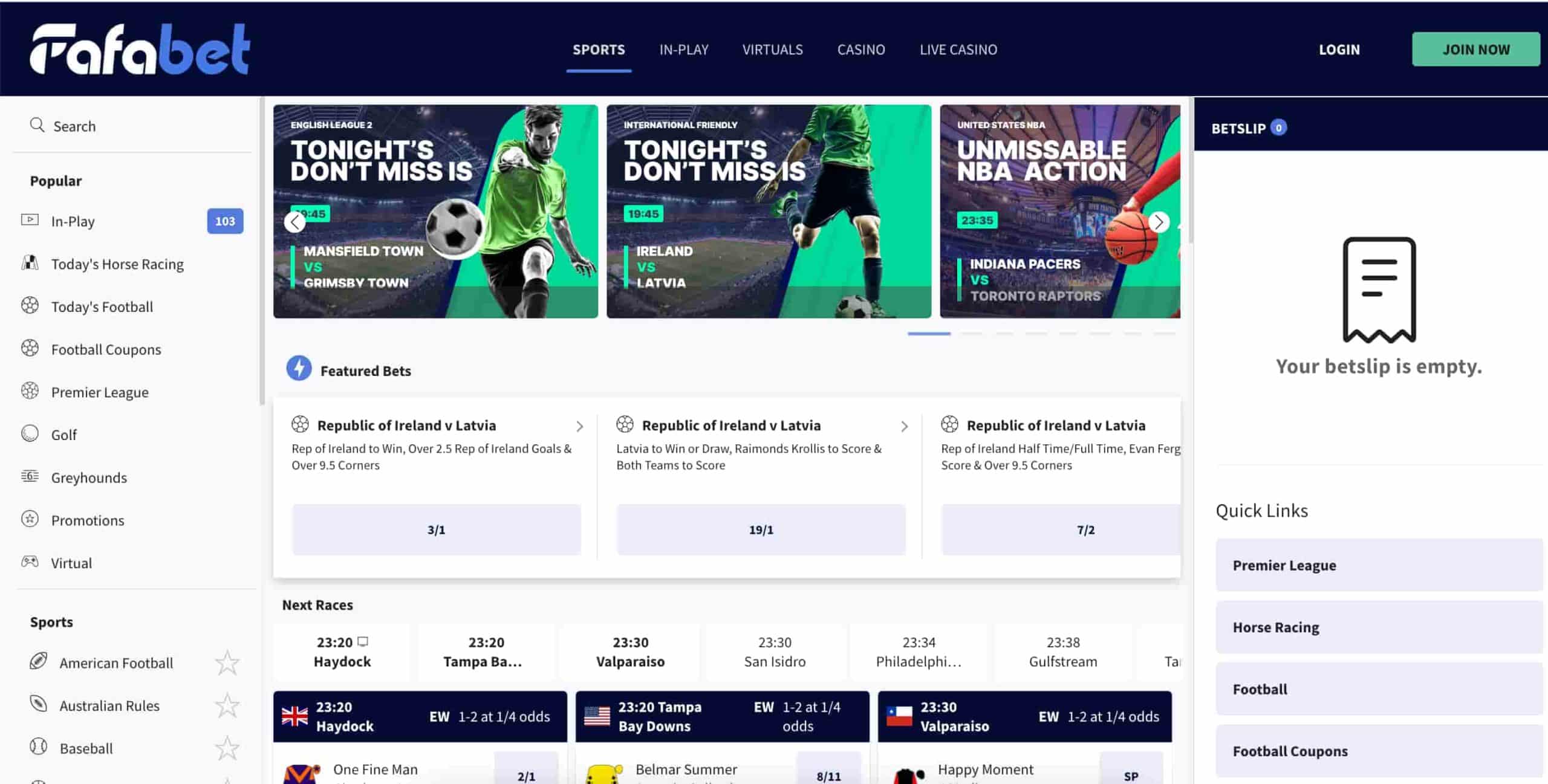Open In-Play via its play icon
This screenshot has height=784, width=1548.
[x=30, y=220]
